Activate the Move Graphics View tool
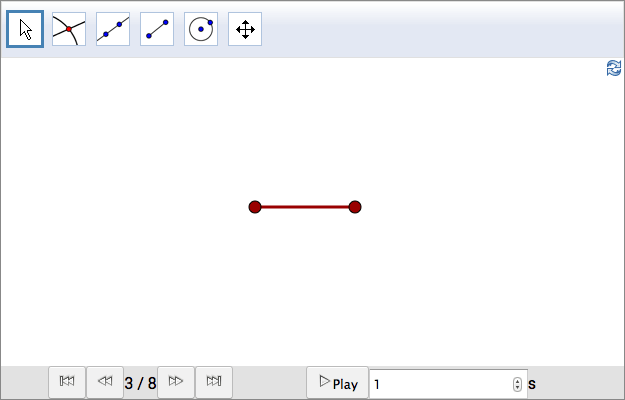Image resolution: width=625 pixels, height=400 pixels. tap(245, 29)
